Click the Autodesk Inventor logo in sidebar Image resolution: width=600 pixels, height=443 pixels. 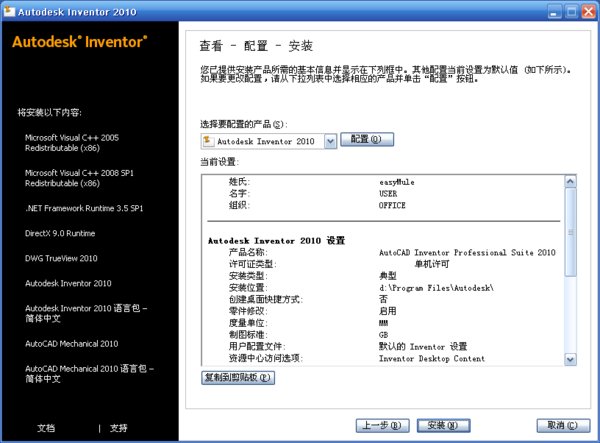(x=80, y=42)
